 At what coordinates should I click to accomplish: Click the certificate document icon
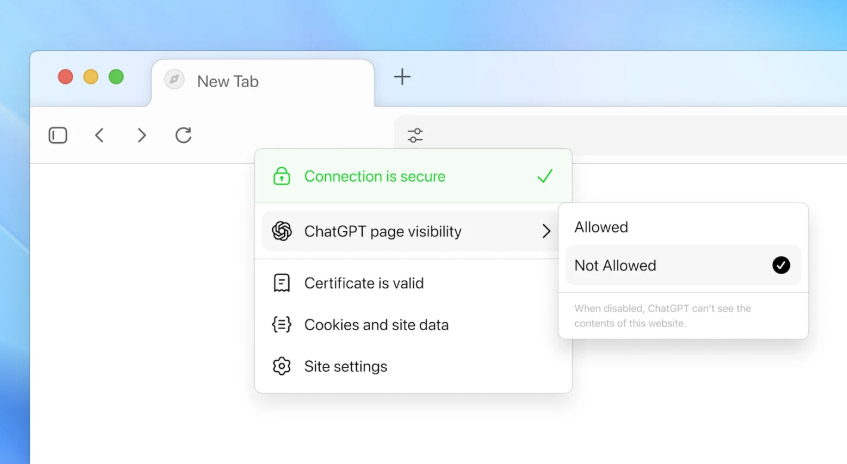(x=282, y=283)
